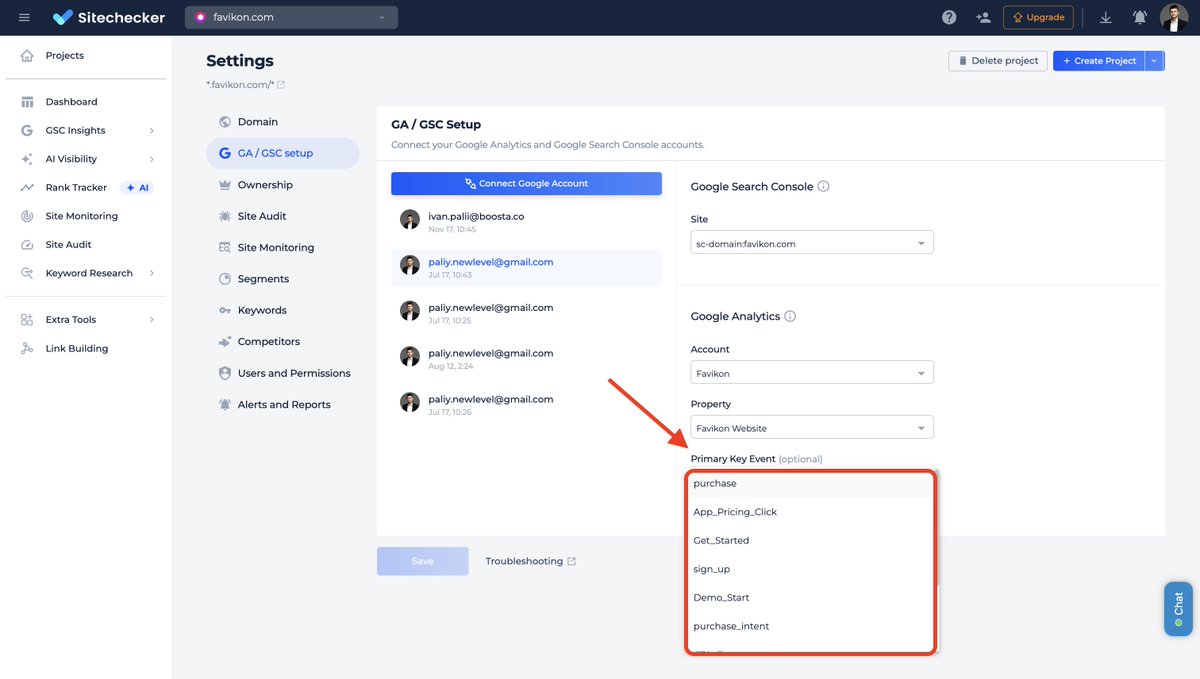Click the Sitechecker logo
This screenshot has height=679, width=1200.
coord(109,17)
